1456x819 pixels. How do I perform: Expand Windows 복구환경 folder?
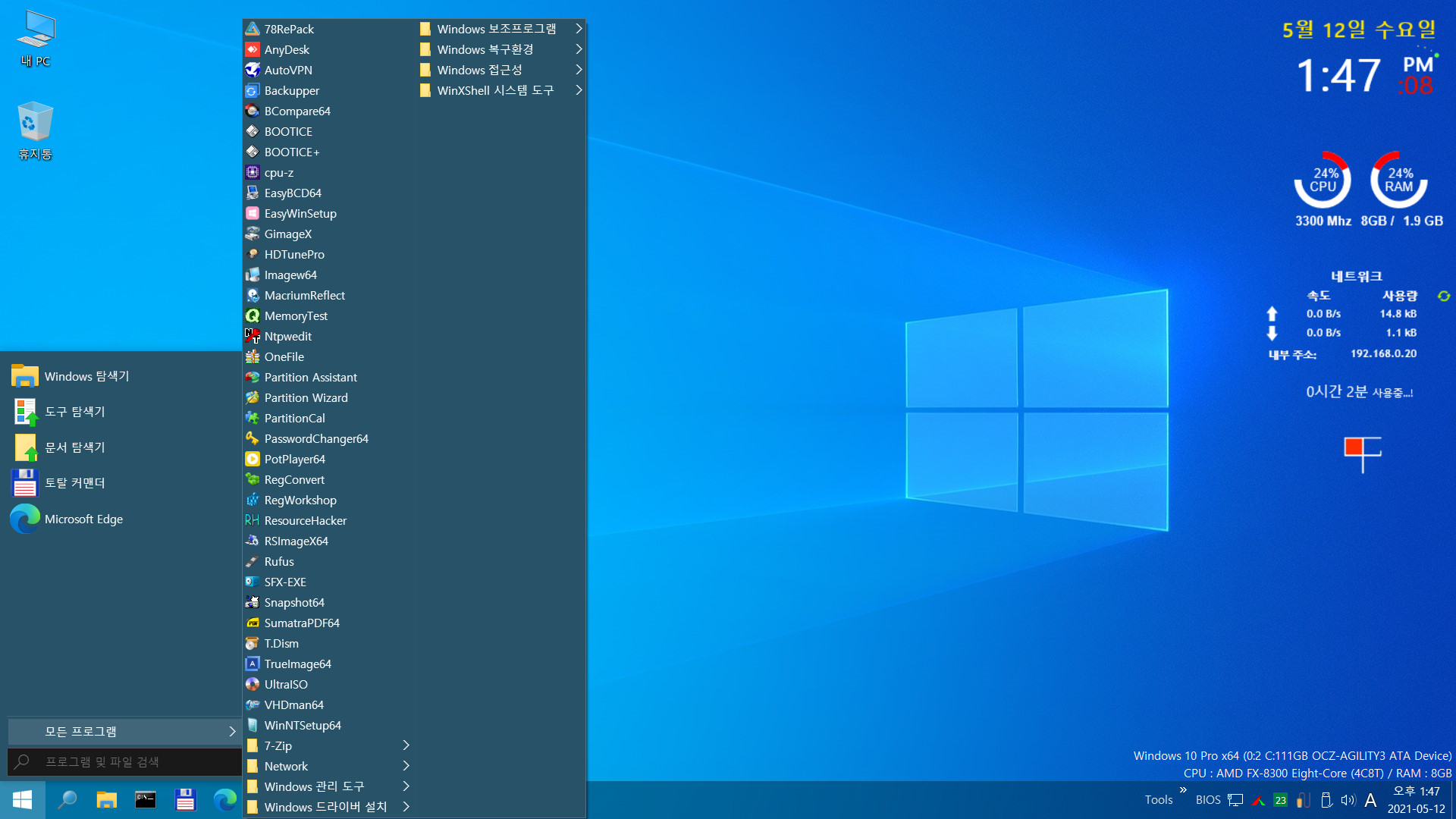coord(500,49)
